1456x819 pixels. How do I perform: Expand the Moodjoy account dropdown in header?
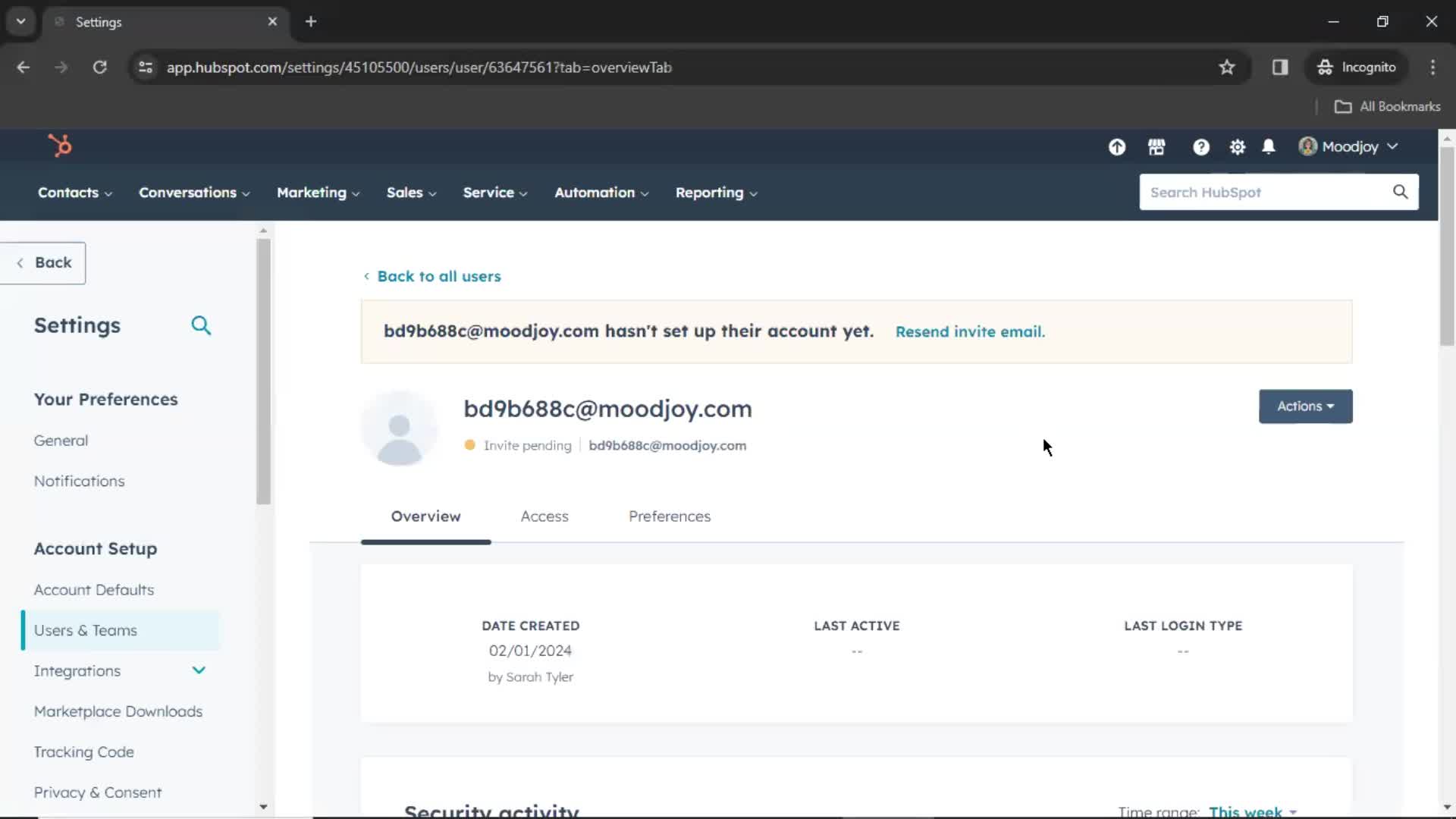[1348, 147]
